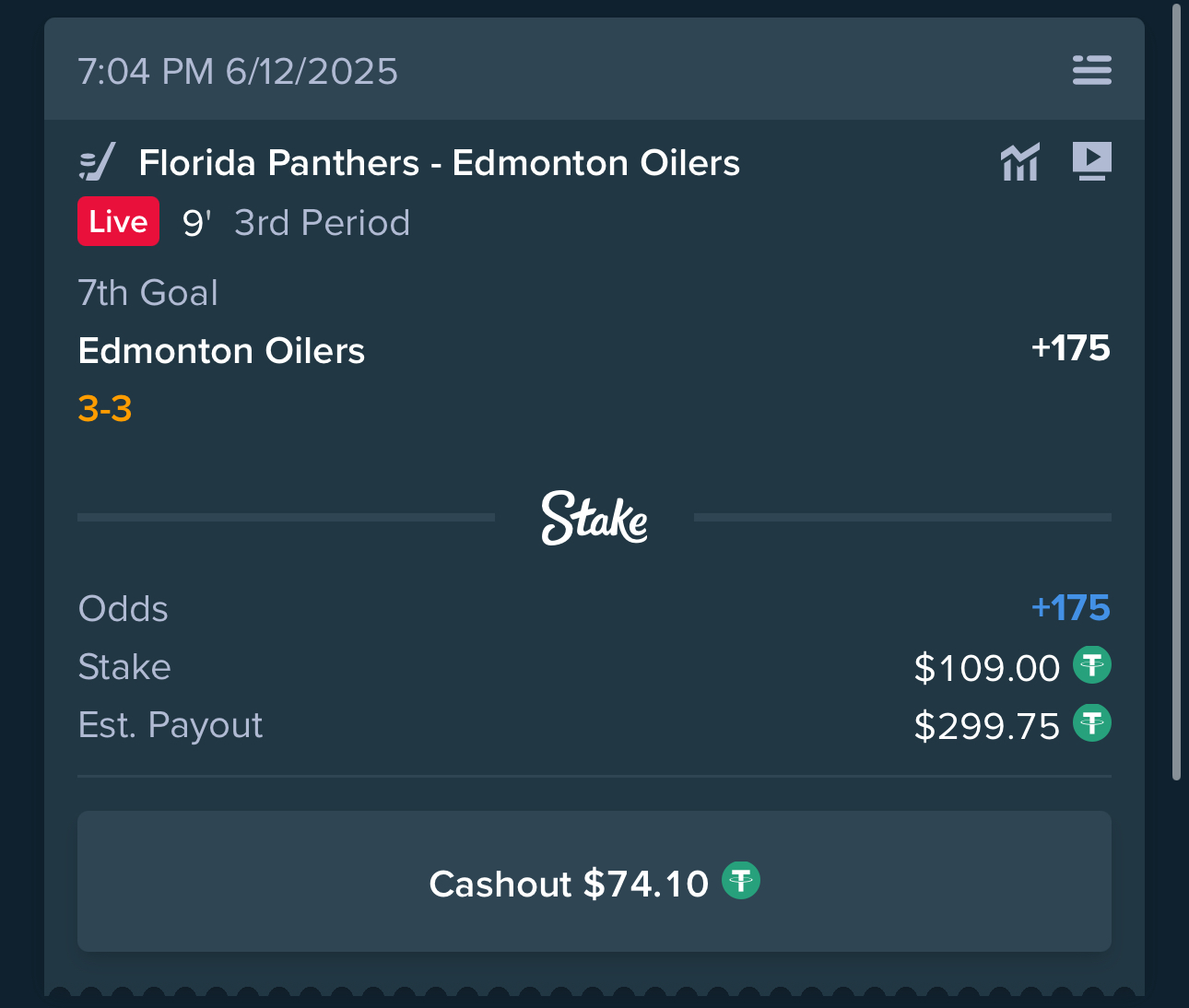Click the Tether icon beside the $109.00 stake
Screen dimensions: 1189x1008
(1092, 665)
